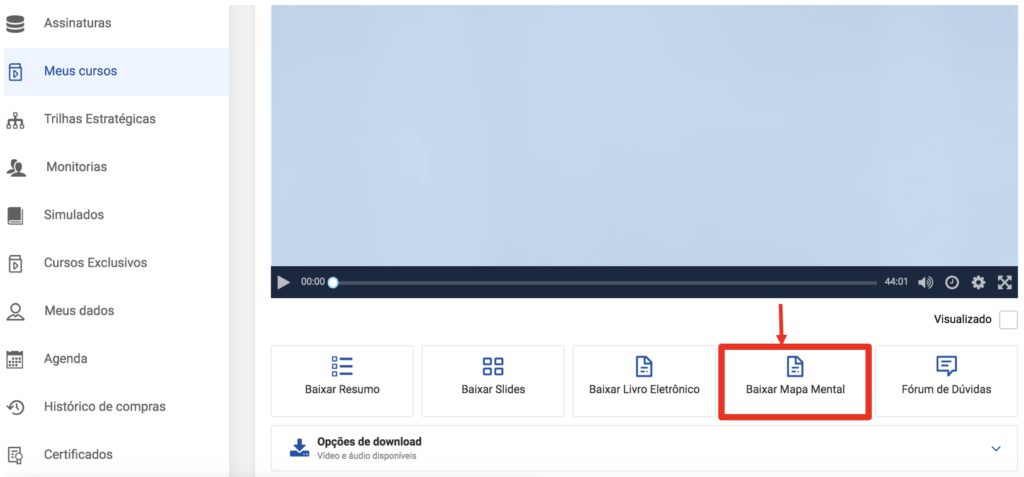Click the Meus cursos play-file icon
This screenshot has width=1024, height=477.
tap(15, 71)
